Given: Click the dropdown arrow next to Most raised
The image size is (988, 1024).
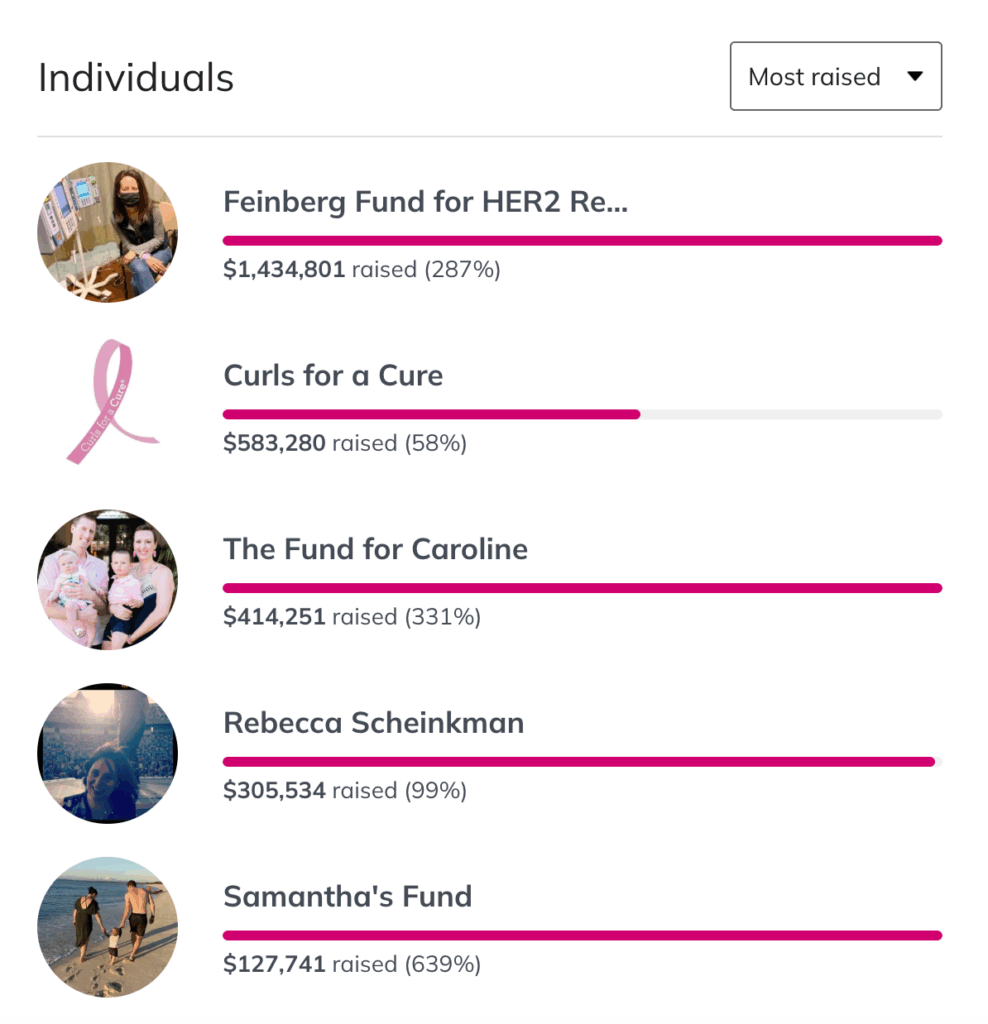Looking at the screenshot, I should tap(914, 77).
